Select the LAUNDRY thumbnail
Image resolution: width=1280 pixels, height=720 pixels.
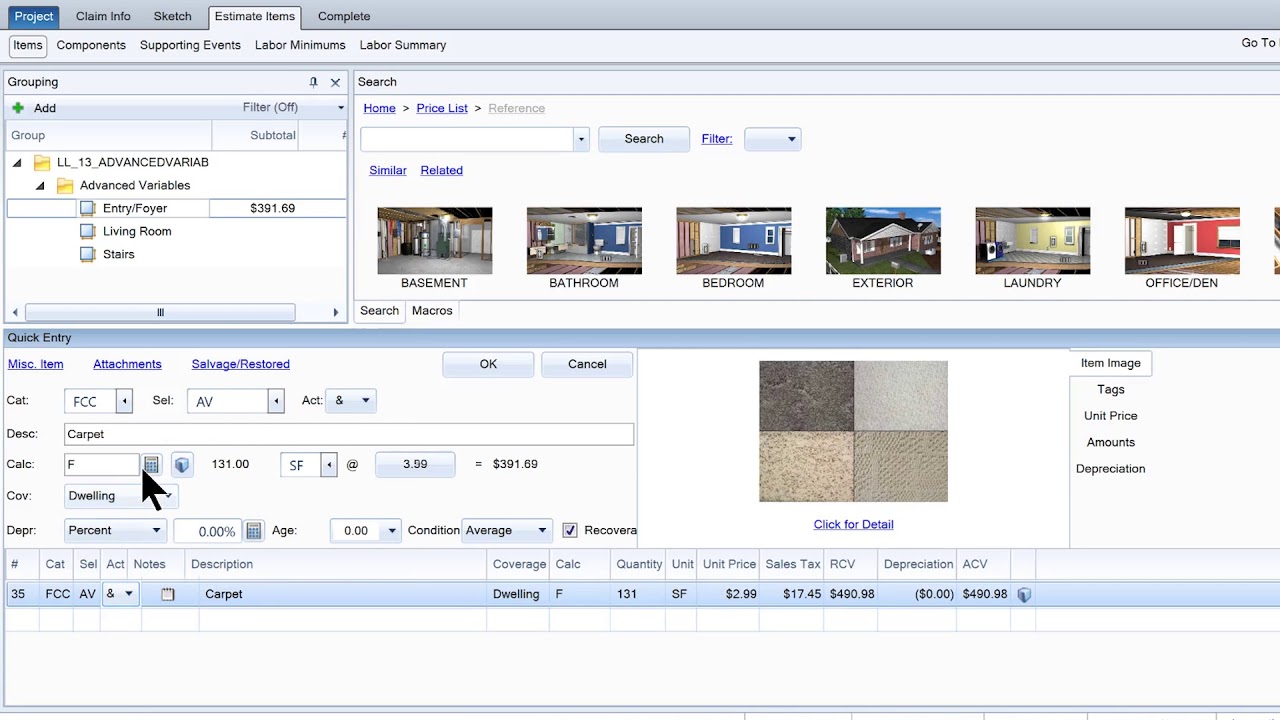click(1033, 241)
